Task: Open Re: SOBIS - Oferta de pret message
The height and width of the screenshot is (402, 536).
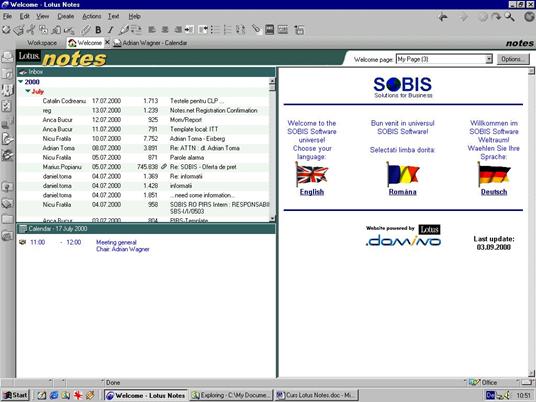Action: pyautogui.click(x=144, y=167)
